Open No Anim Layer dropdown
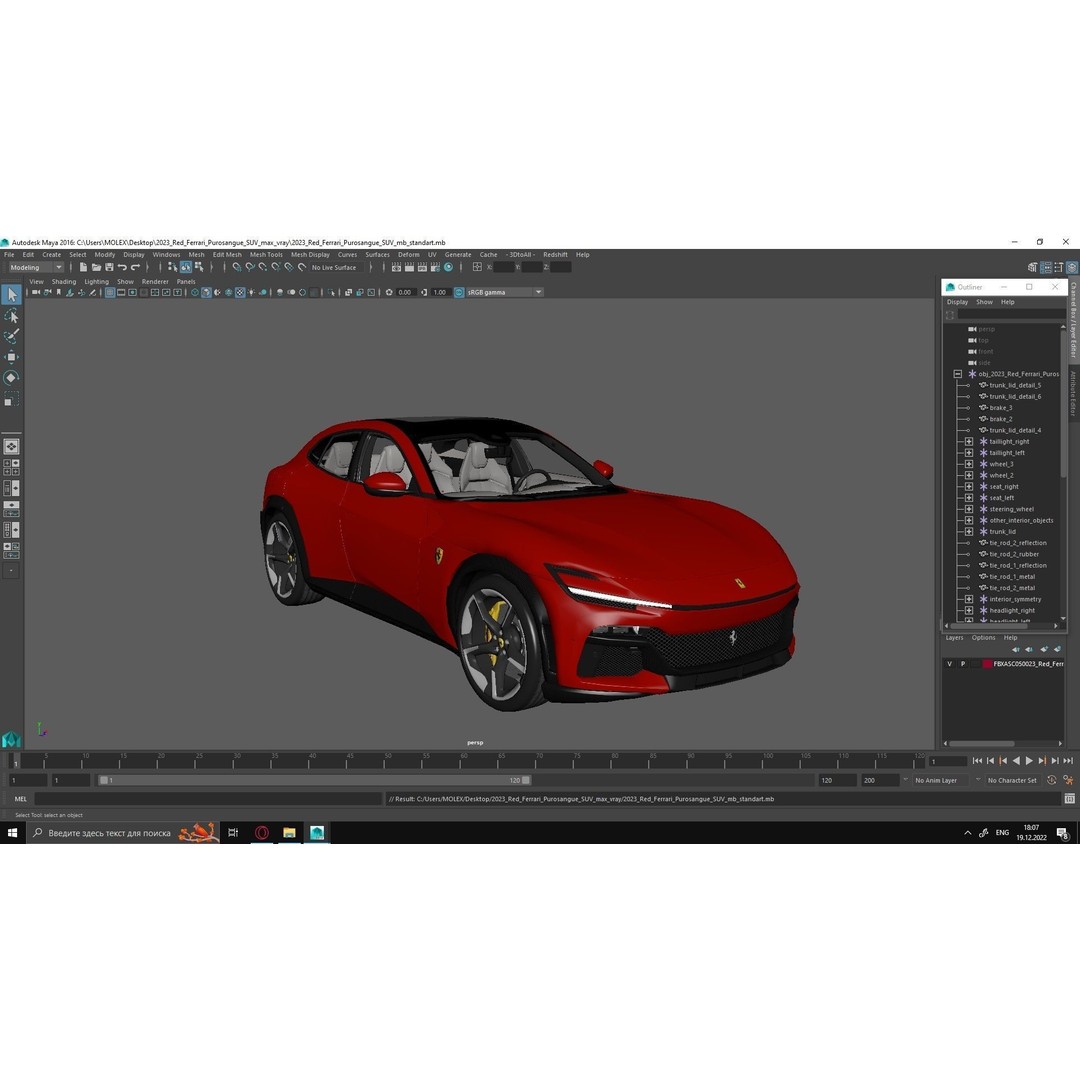The height and width of the screenshot is (1080, 1080). point(941,780)
